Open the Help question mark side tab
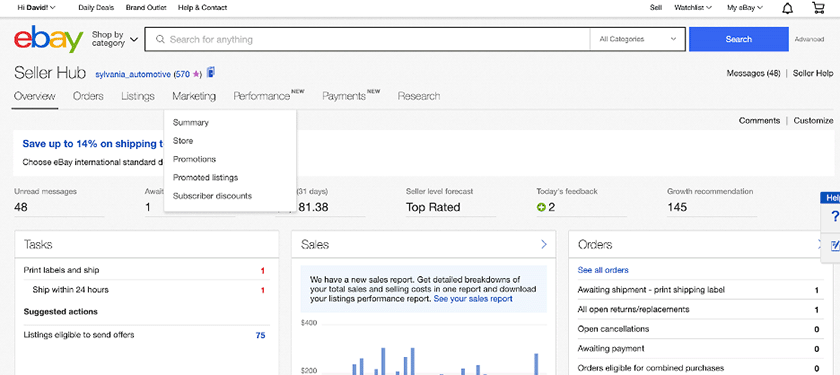 coord(834,216)
